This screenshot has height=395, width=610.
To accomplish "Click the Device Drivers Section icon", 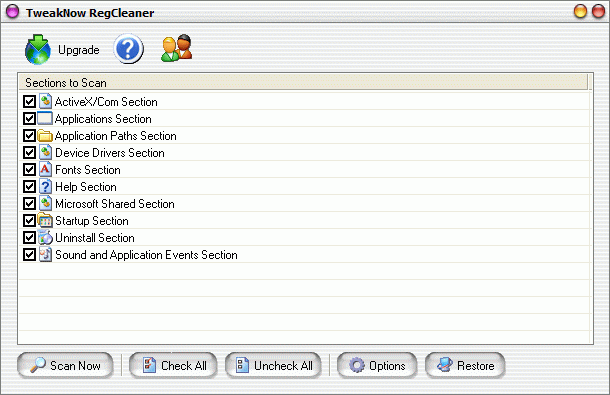I will click(x=45, y=153).
